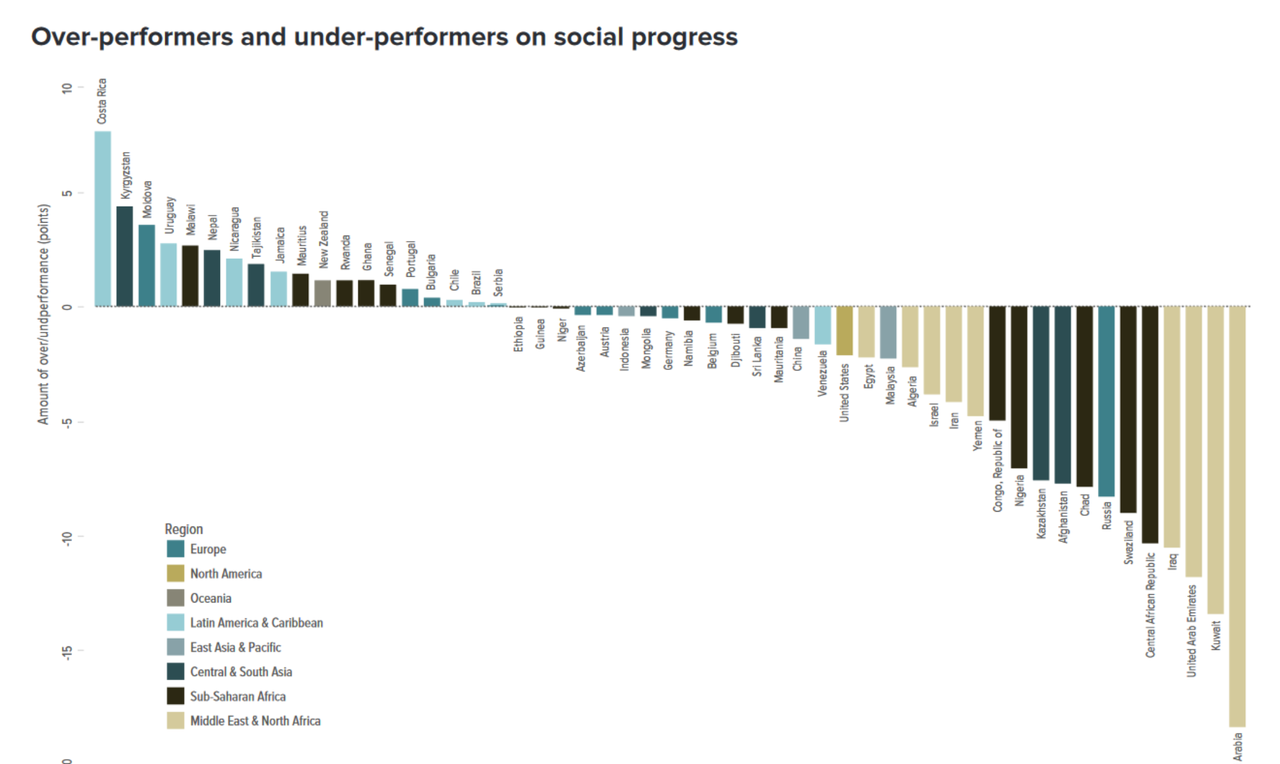Select the Kyrgyzstan bar in the chart
Viewport: 1280px width, 764px height.
[x=125, y=256]
